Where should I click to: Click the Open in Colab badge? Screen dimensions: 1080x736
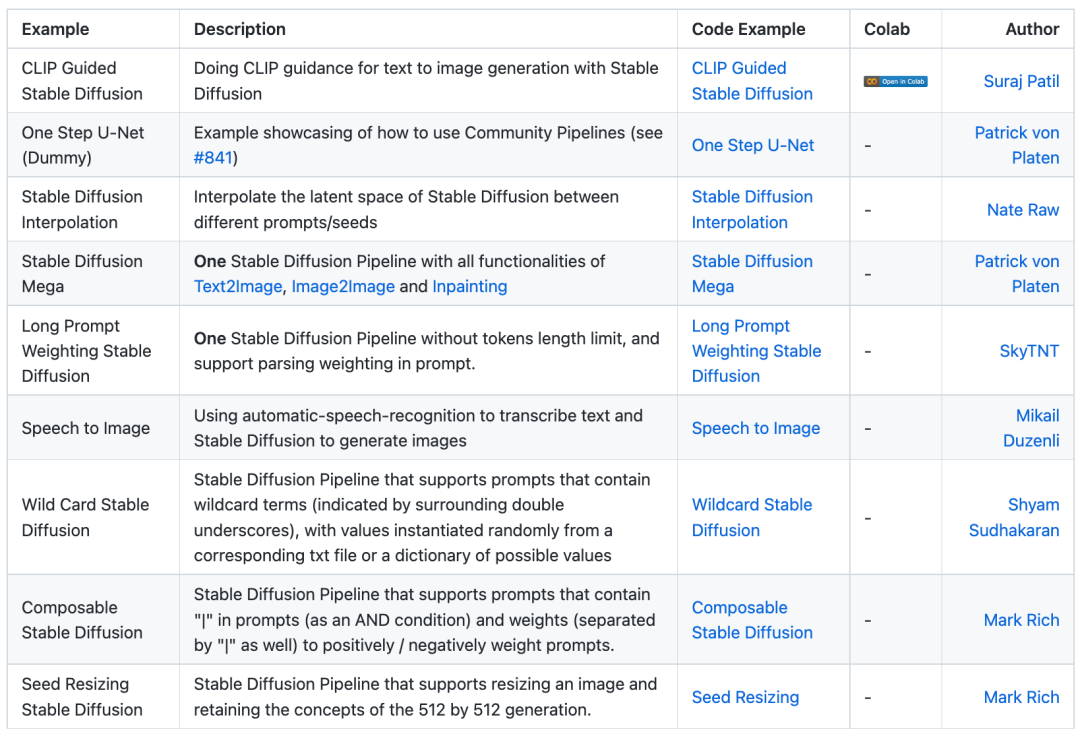[x=895, y=81]
